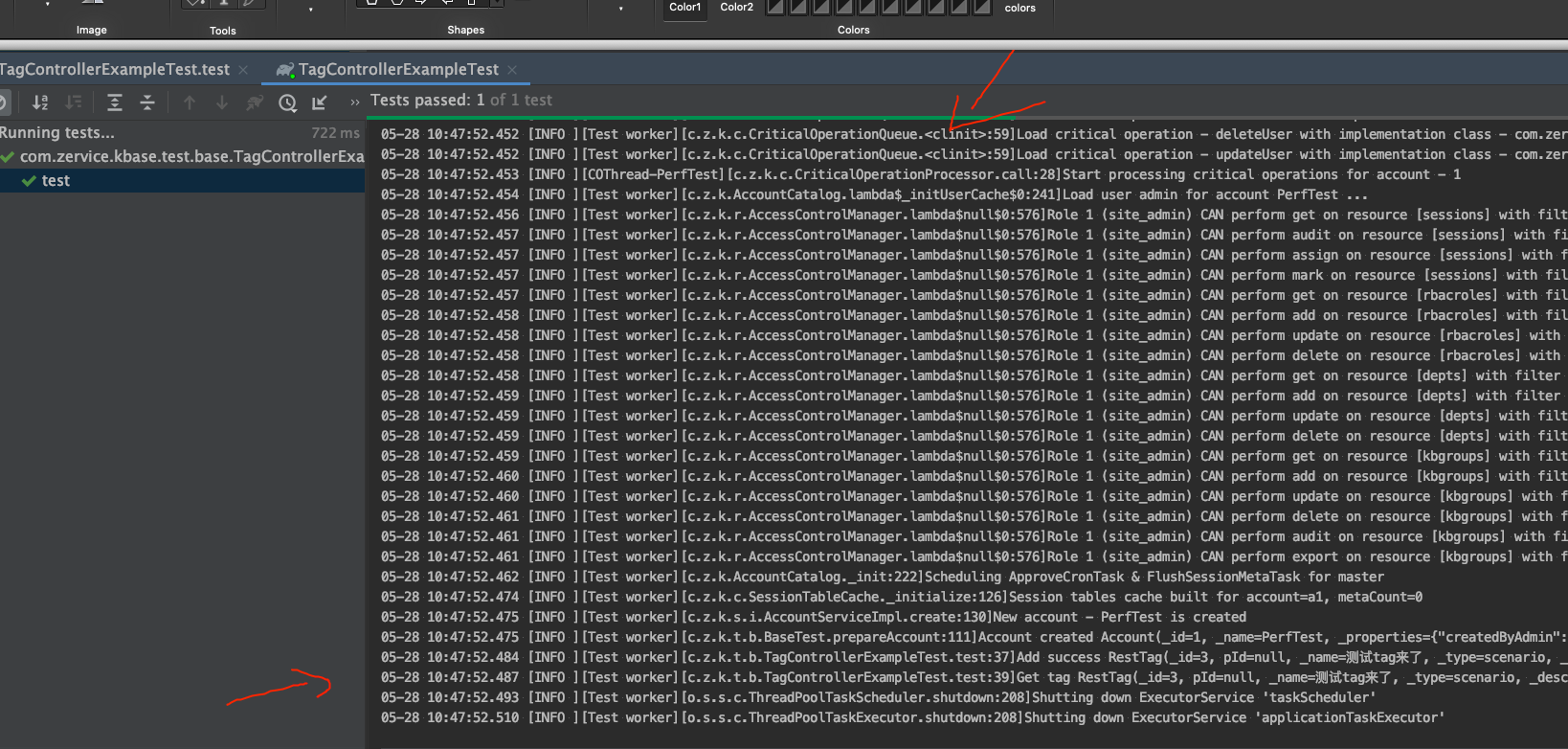1568x749 pixels.
Task: Click 'perform get on resource [sessions]' line
Action: click(x=974, y=215)
